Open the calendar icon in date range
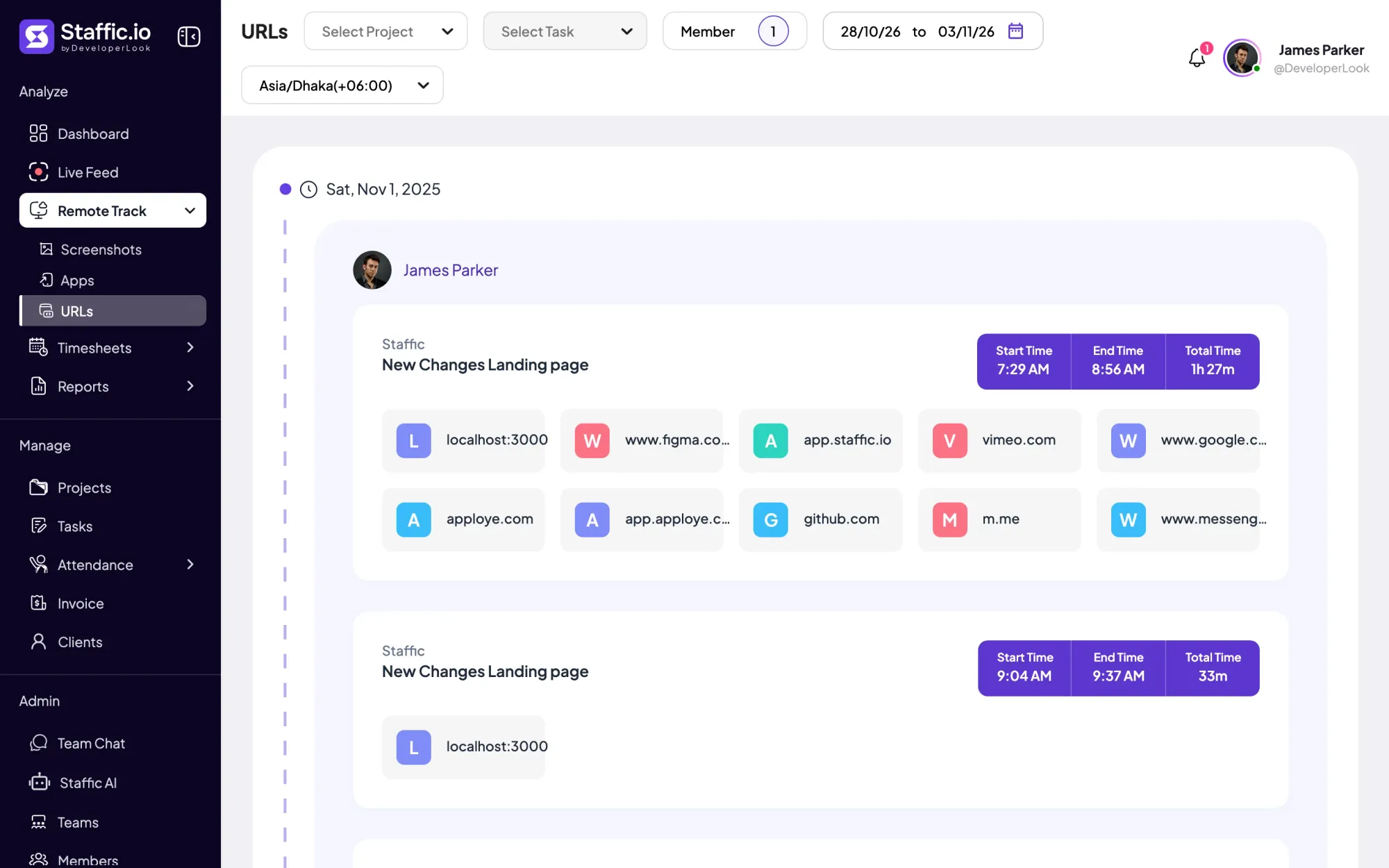This screenshot has height=868, width=1389. pyautogui.click(x=1015, y=31)
